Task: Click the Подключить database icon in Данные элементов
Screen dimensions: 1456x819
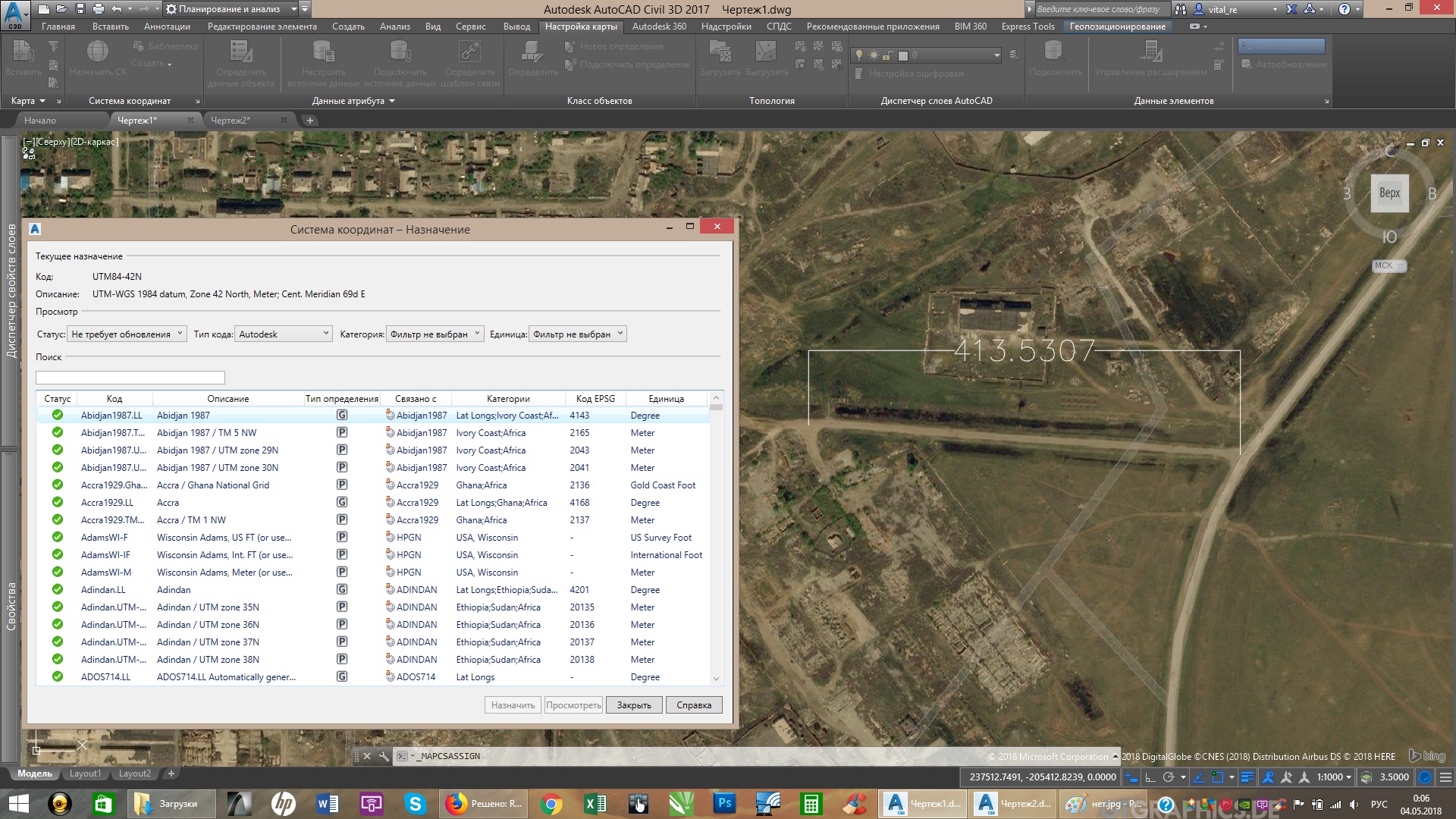Action: tap(1054, 52)
